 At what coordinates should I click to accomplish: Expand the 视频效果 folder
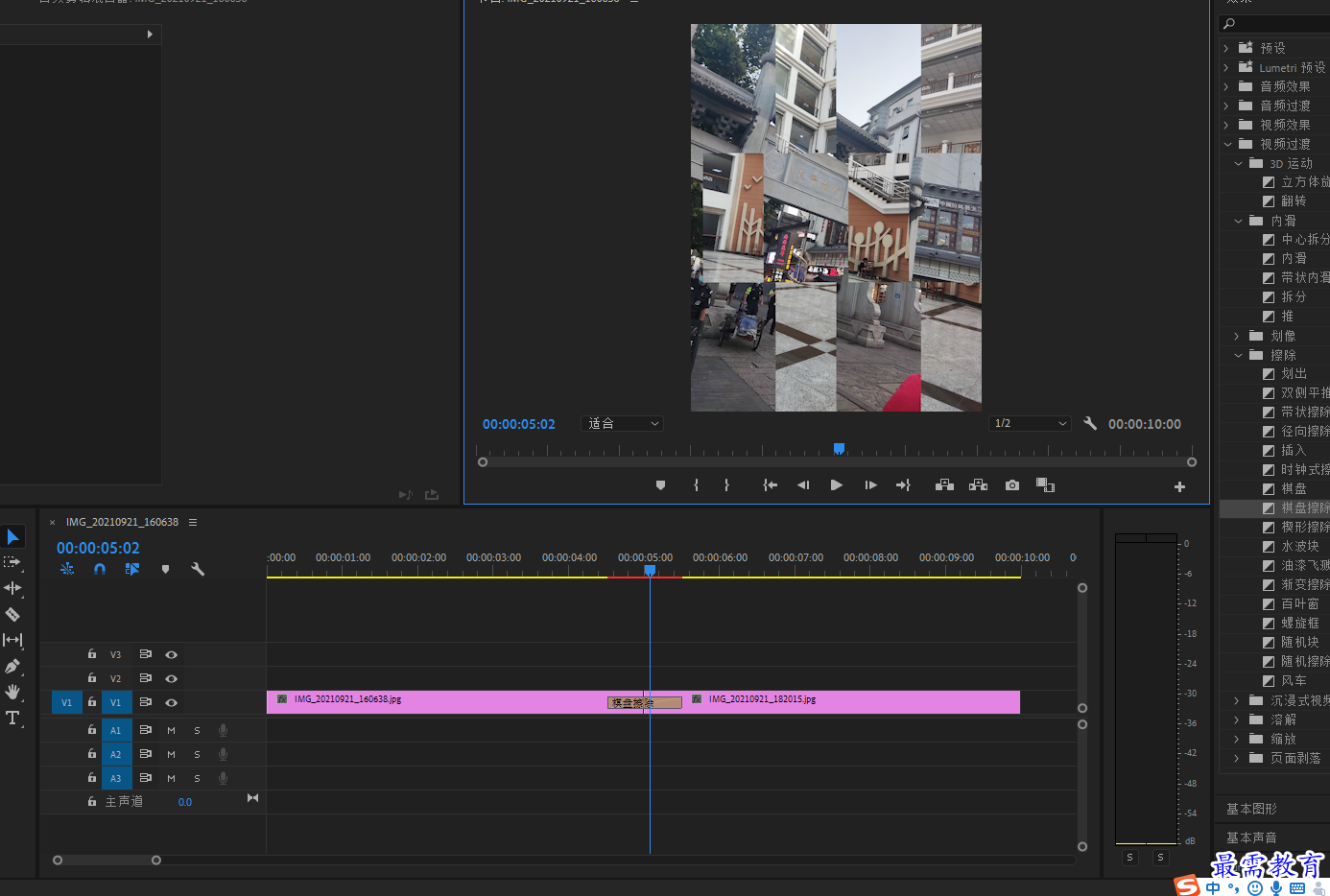pyautogui.click(x=1225, y=125)
